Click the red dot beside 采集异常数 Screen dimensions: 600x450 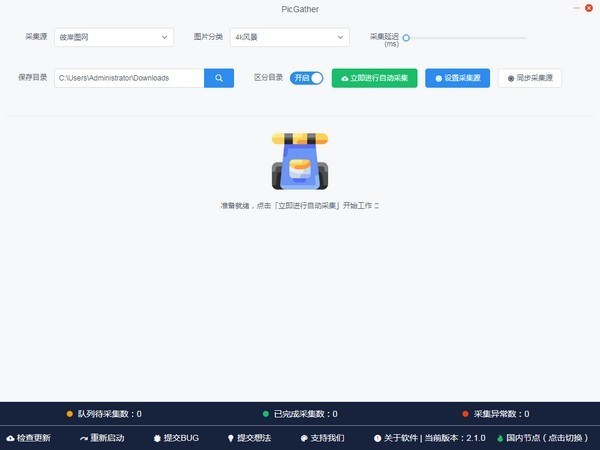tap(465, 414)
